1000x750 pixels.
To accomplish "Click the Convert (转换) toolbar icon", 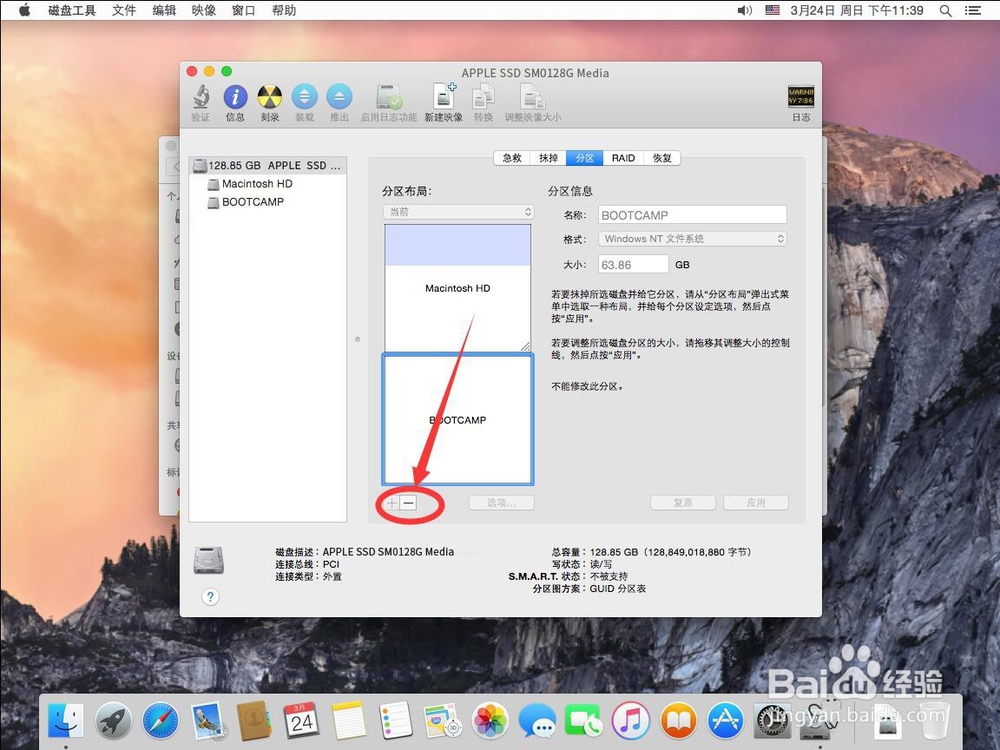I will tap(483, 98).
